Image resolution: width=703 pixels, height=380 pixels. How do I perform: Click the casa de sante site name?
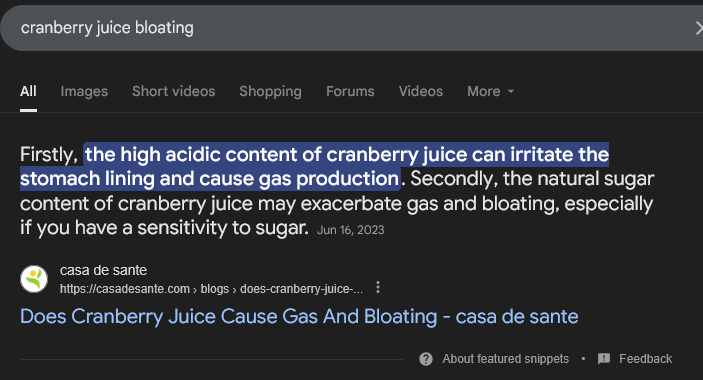(x=103, y=271)
